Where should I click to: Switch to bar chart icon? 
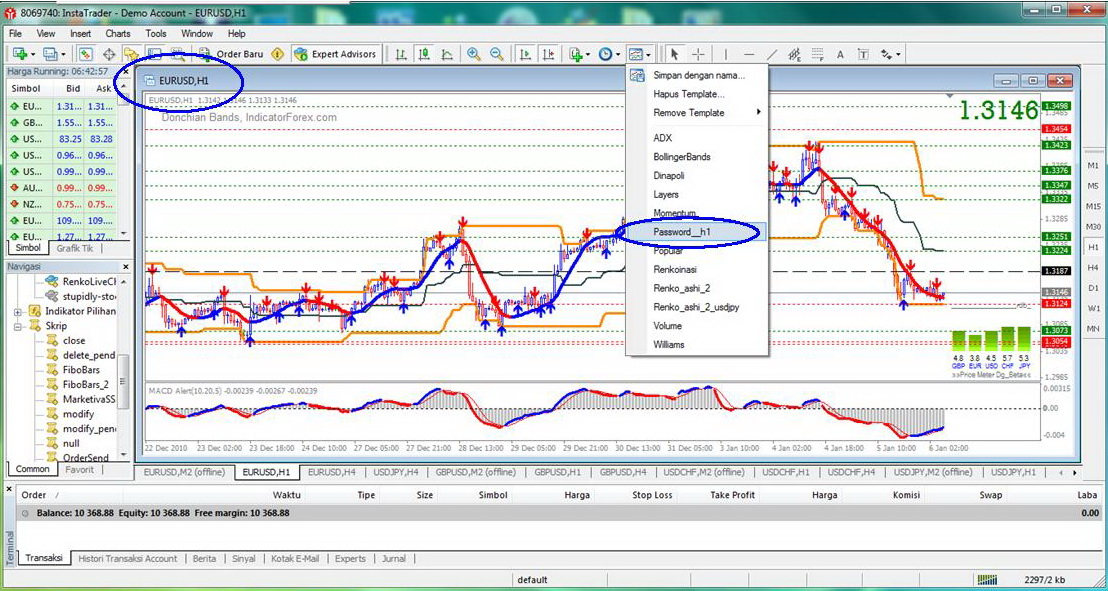[401, 54]
